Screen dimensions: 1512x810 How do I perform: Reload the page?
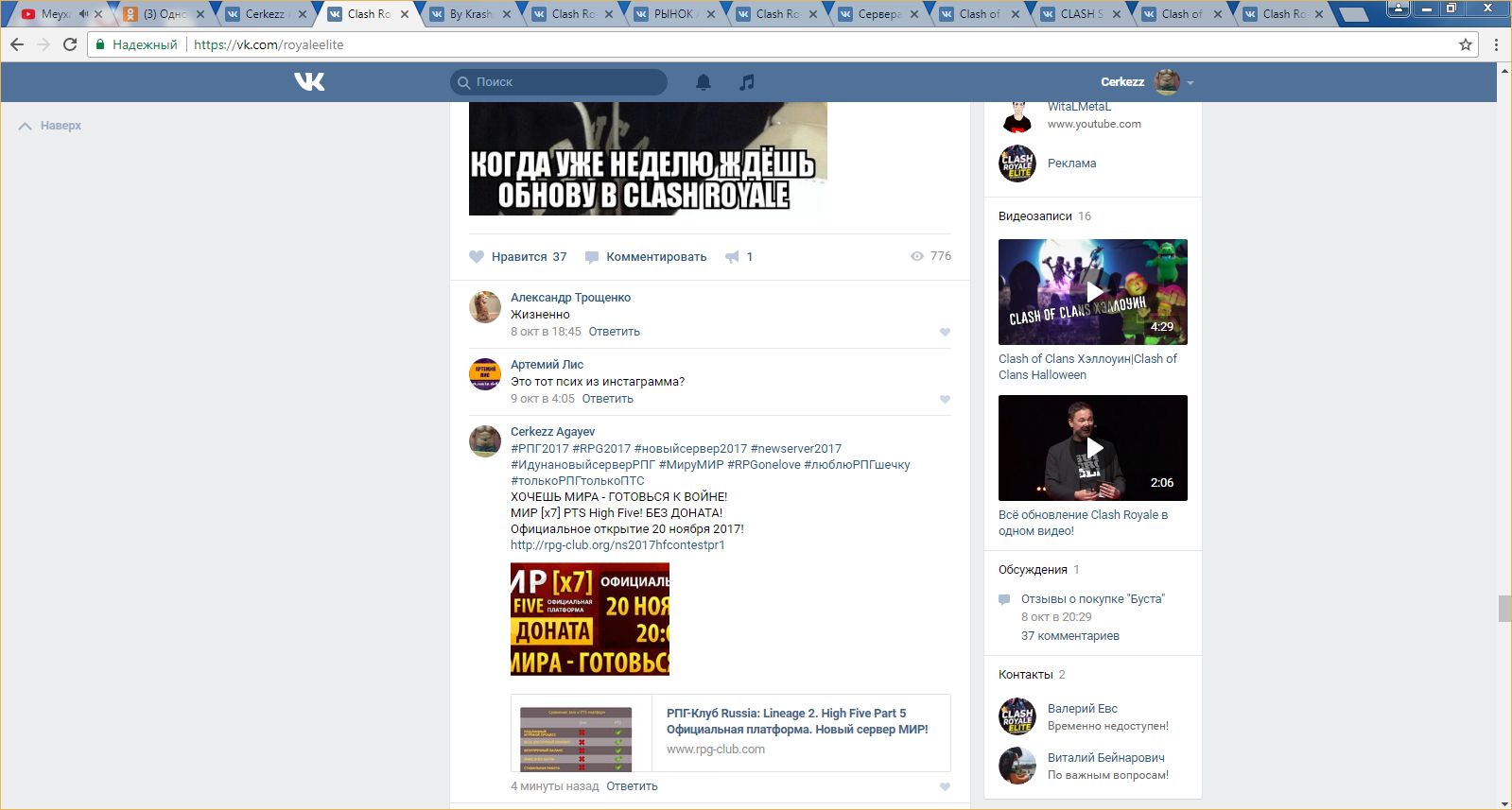[70, 44]
